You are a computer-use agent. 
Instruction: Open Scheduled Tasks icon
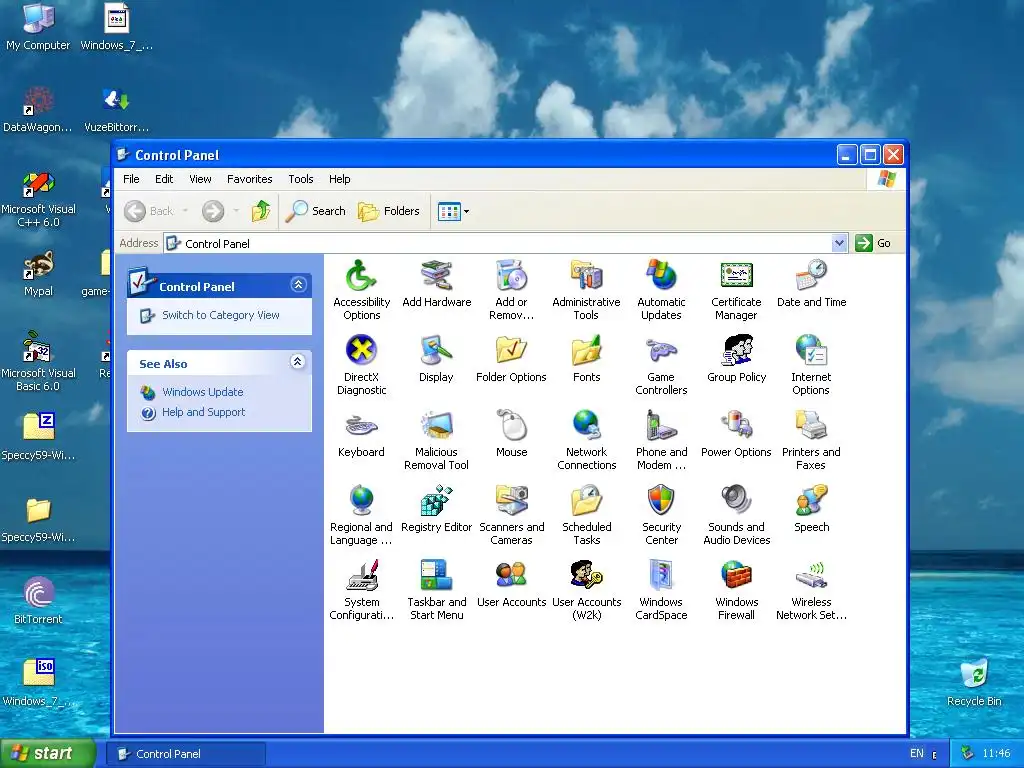click(x=586, y=515)
